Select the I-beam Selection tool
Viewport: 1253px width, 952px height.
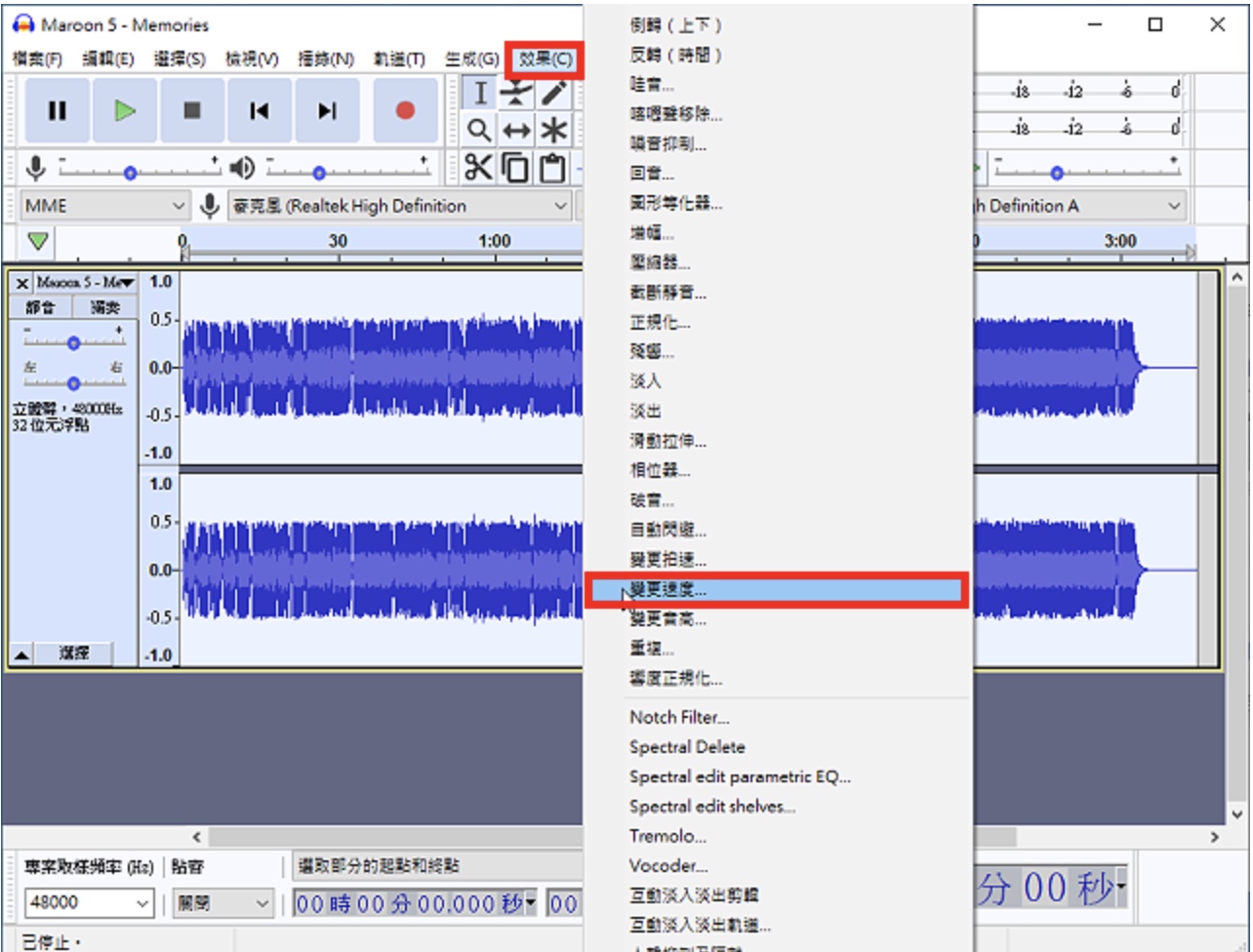pos(479,94)
